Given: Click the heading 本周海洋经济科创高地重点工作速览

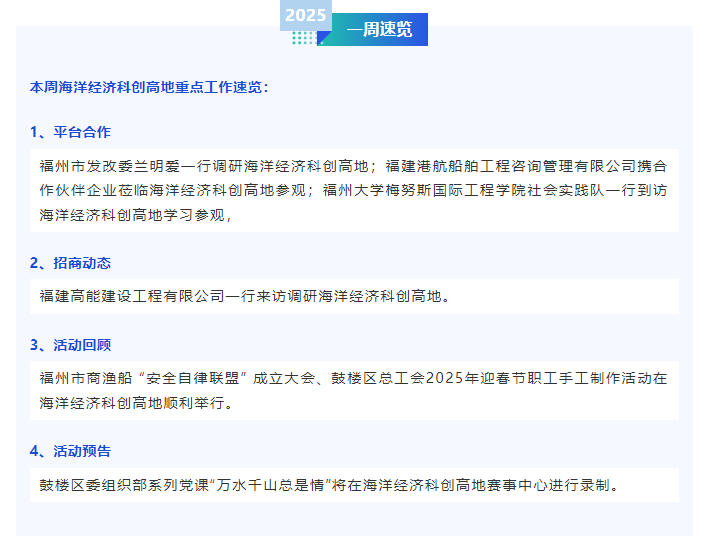Looking at the screenshot, I should click(149, 87).
